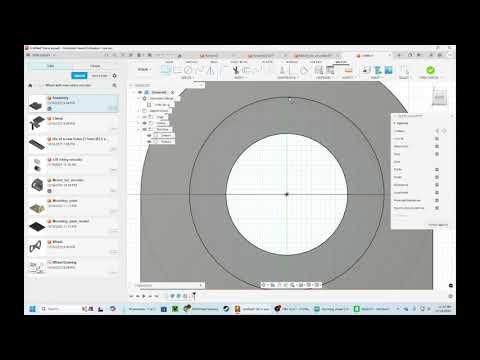This screenshot has height=360, width=480.
Task: Click the Create Sketch grid icon
Action: pyautogui.click(x=166, y=70)
